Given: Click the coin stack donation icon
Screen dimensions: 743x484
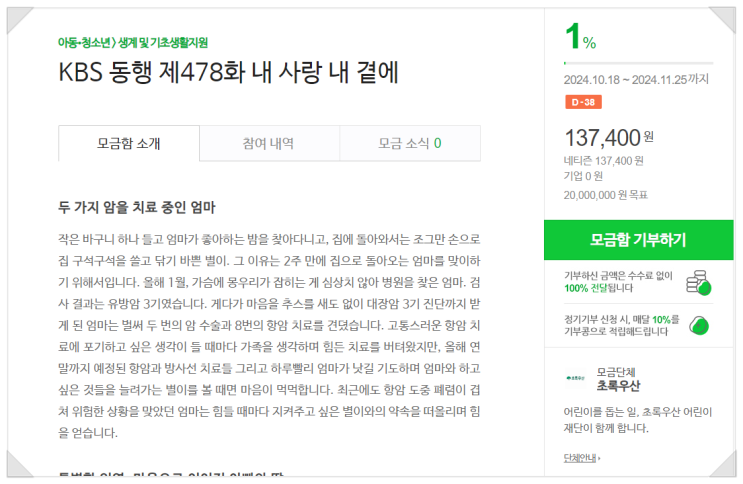Looking at the screenshot, I should pos(699,284).
